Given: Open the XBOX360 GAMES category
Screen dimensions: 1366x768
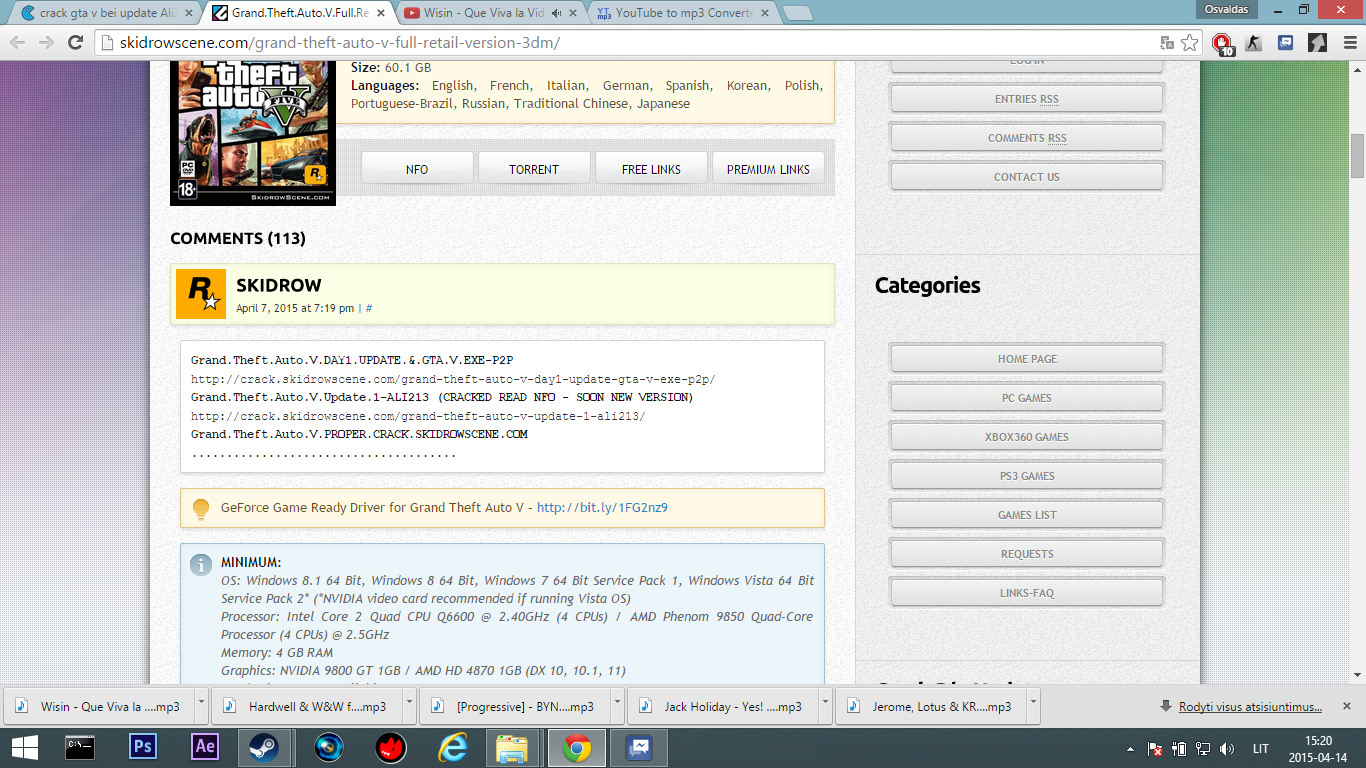Looking at the screenshot, I should (x=1027, y=437).
